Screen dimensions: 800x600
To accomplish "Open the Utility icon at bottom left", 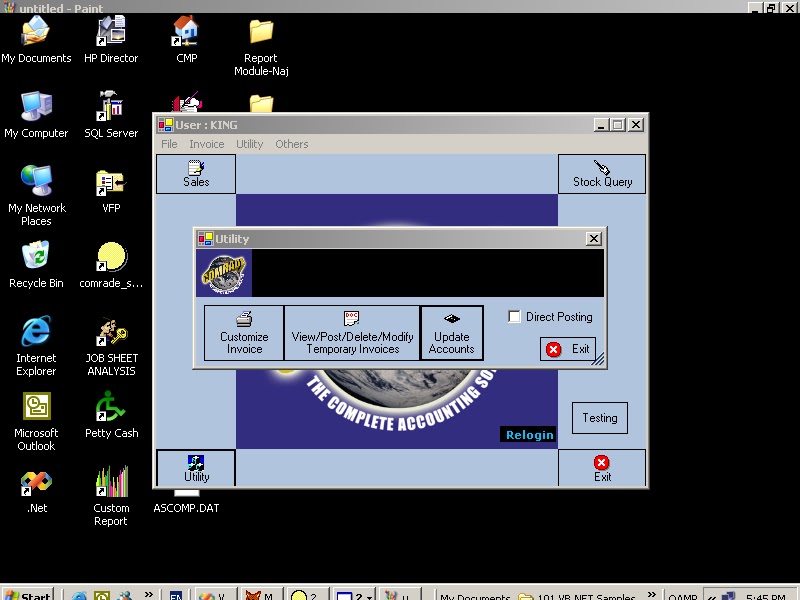I will (195, 465).
